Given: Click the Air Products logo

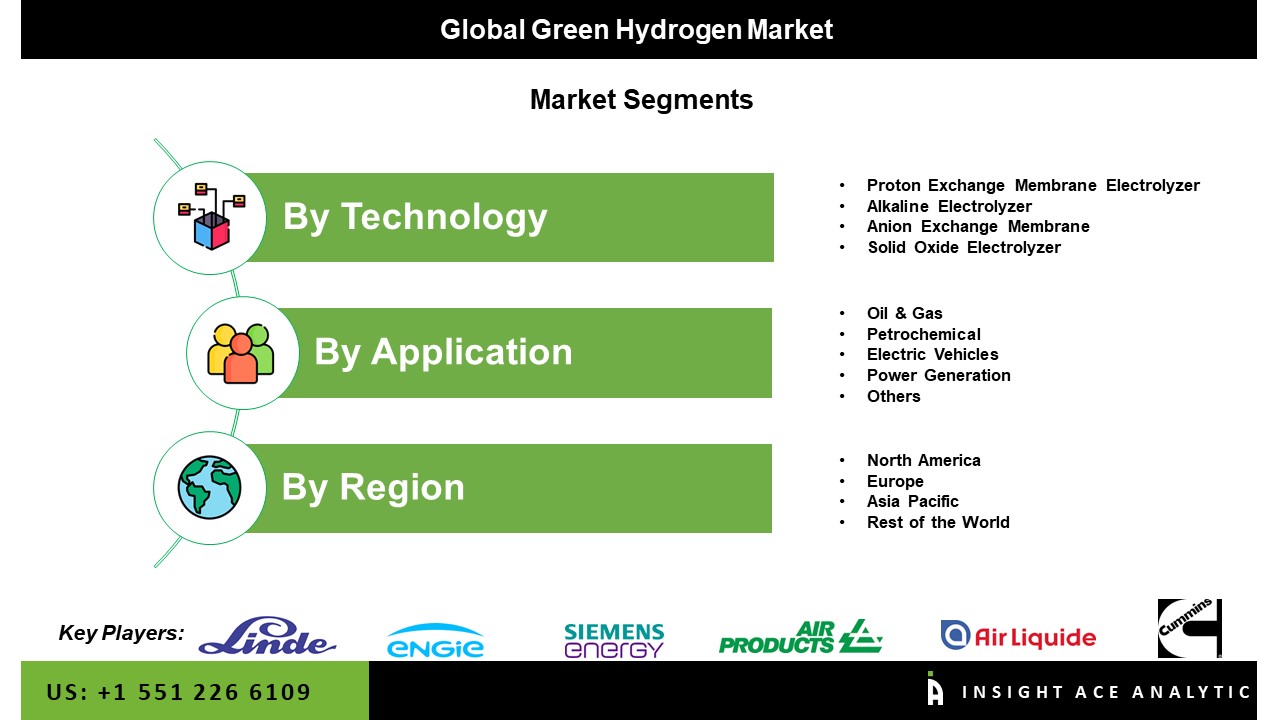Looking at the screenshot, I should click(x=799, y=637).
